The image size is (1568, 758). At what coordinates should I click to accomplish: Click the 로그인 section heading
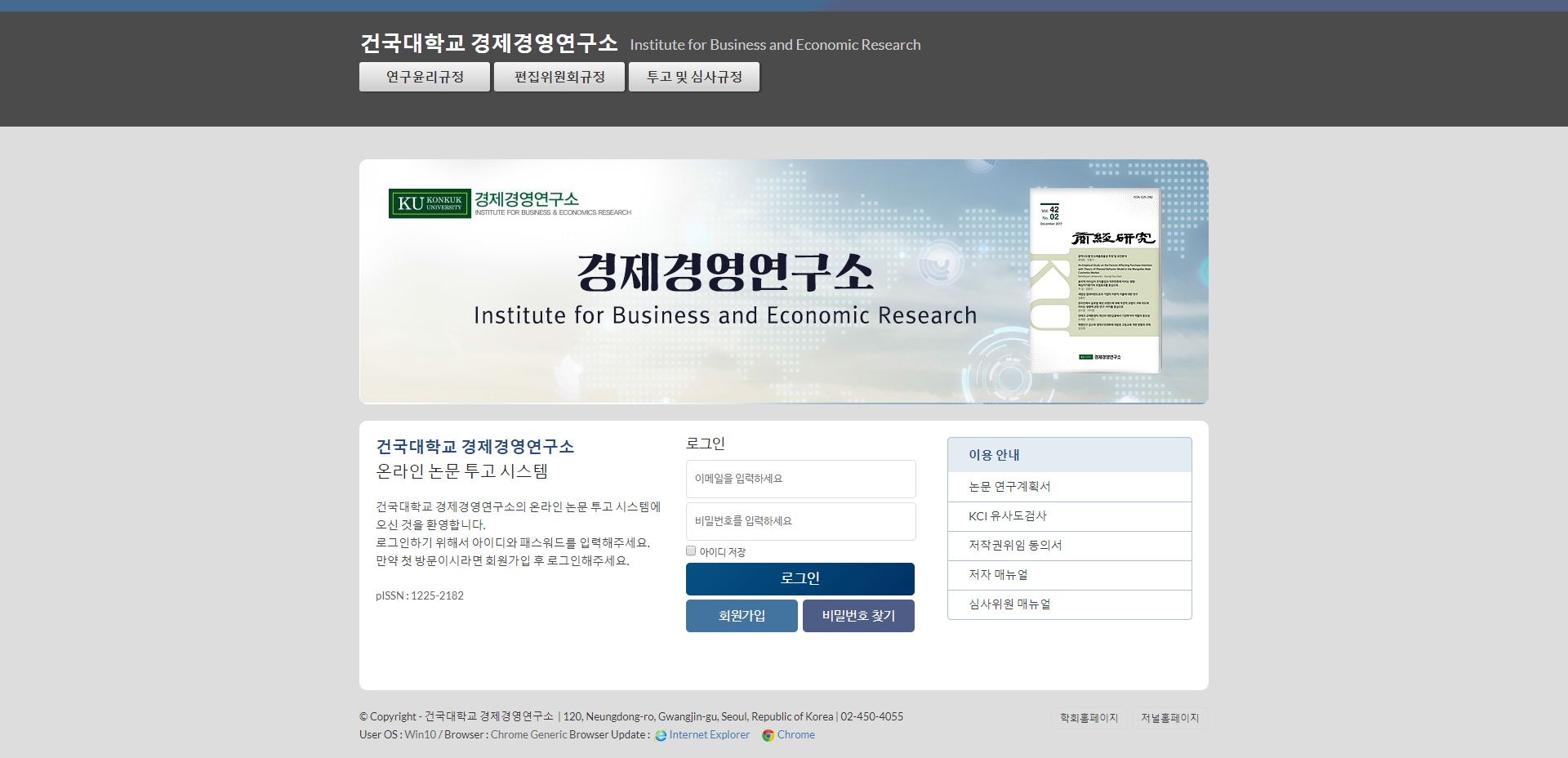(x=706, y=444)
